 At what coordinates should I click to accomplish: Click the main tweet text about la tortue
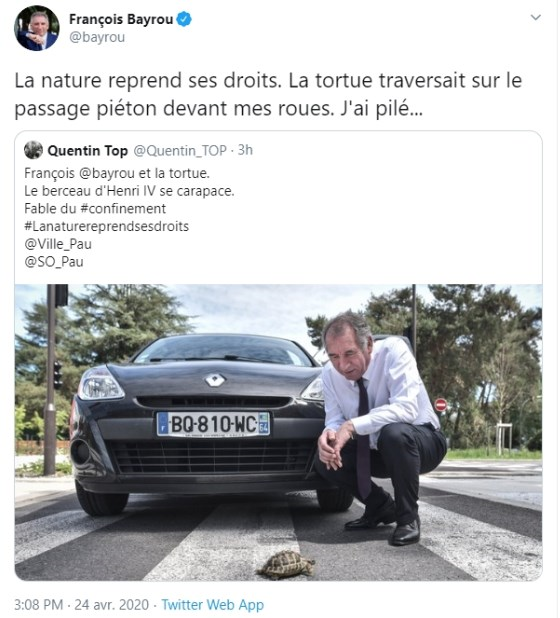268,94
